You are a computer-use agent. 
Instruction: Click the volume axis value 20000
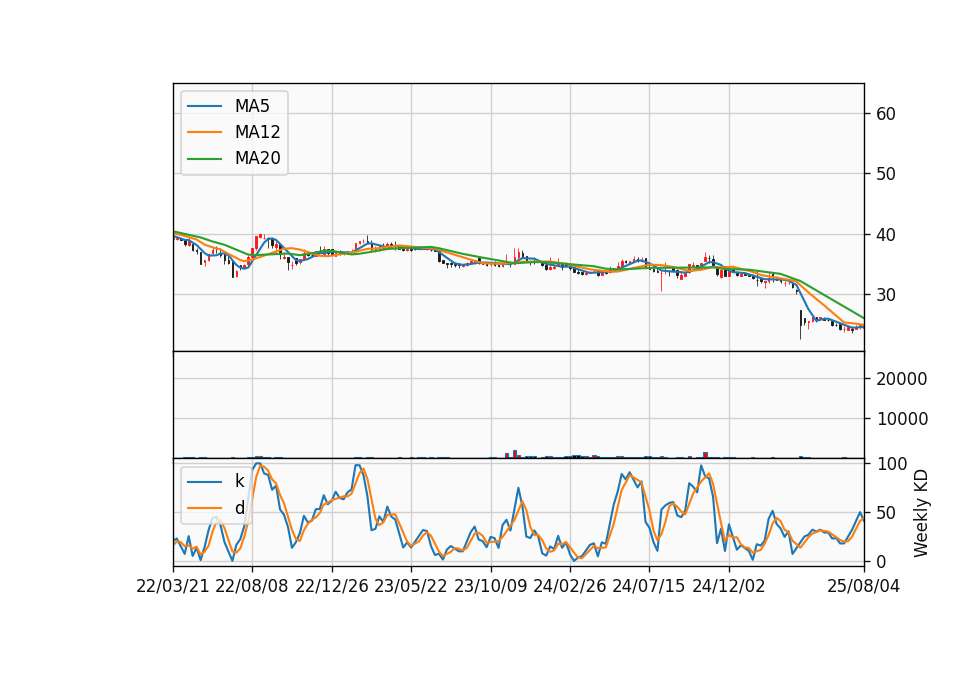(x=902, y=379)
